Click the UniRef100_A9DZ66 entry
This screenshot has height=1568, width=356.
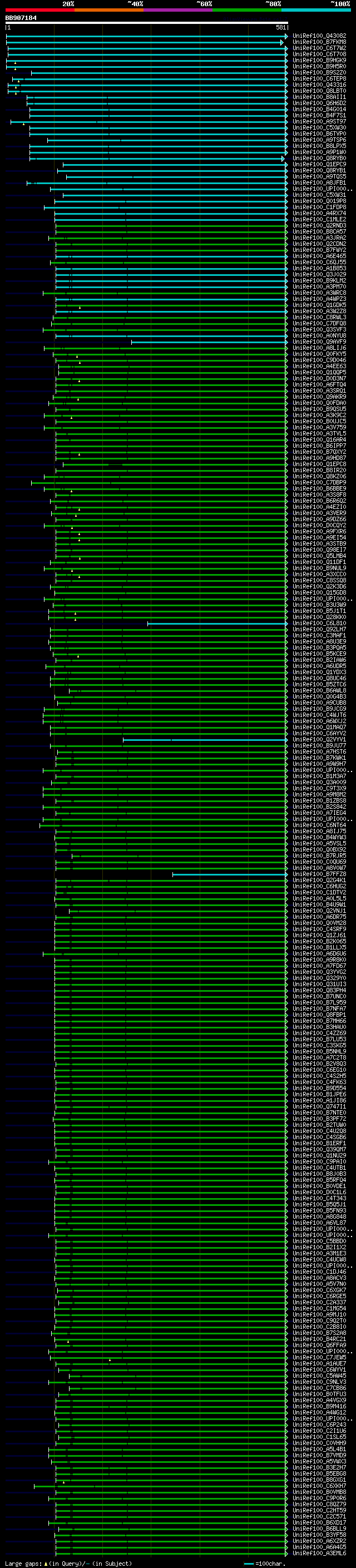pyautogui.click(x=319, y=519)
